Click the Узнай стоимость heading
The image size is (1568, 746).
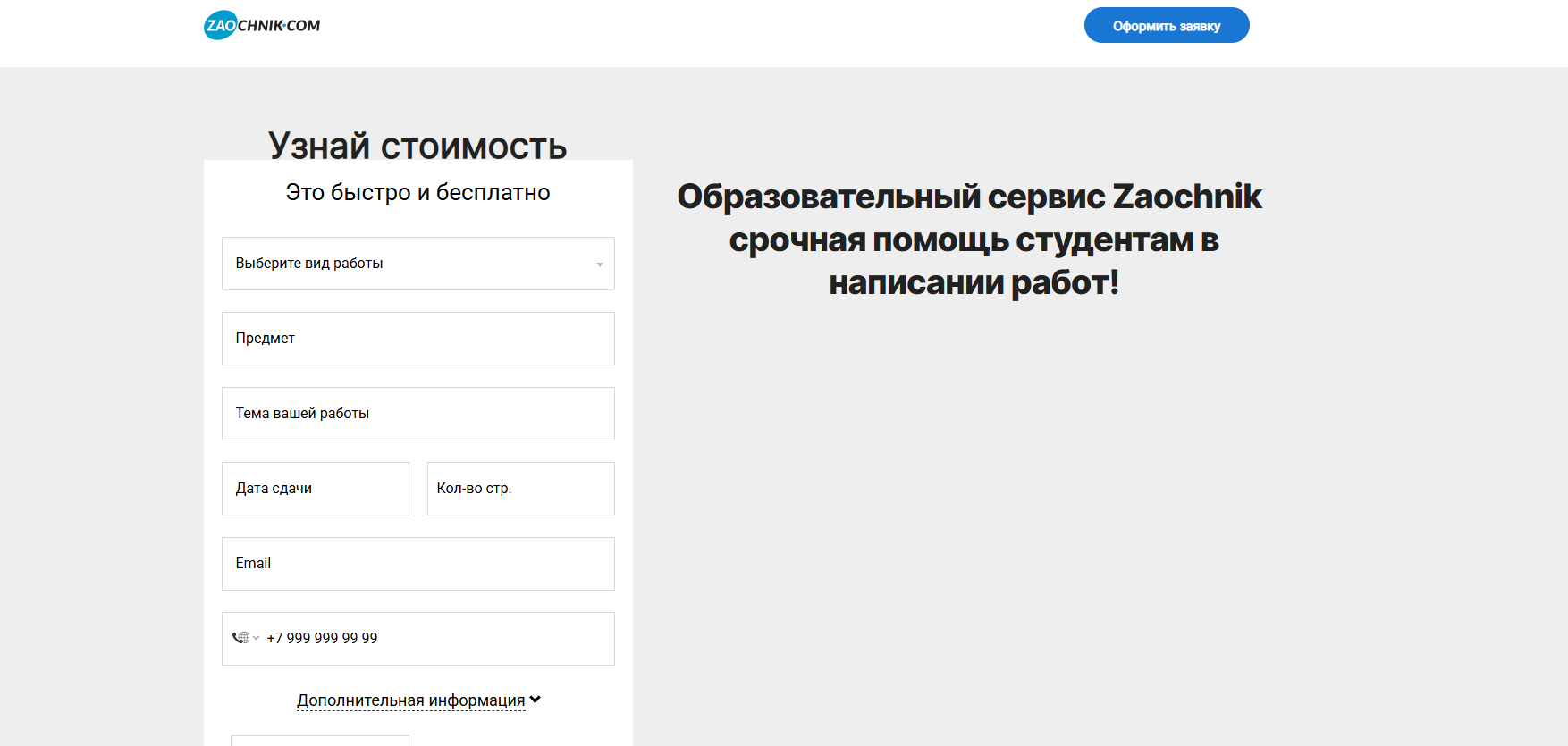click(x=417, y=145)
